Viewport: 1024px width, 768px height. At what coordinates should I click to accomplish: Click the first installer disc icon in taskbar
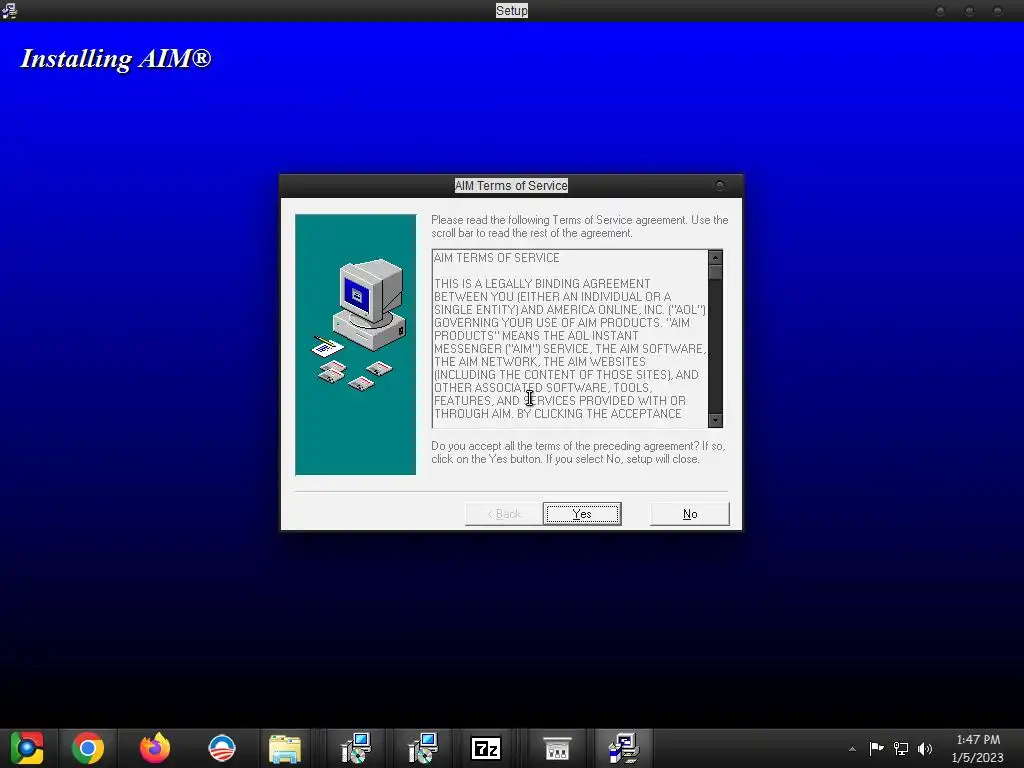pyautogui.click(x=356, y=748)
